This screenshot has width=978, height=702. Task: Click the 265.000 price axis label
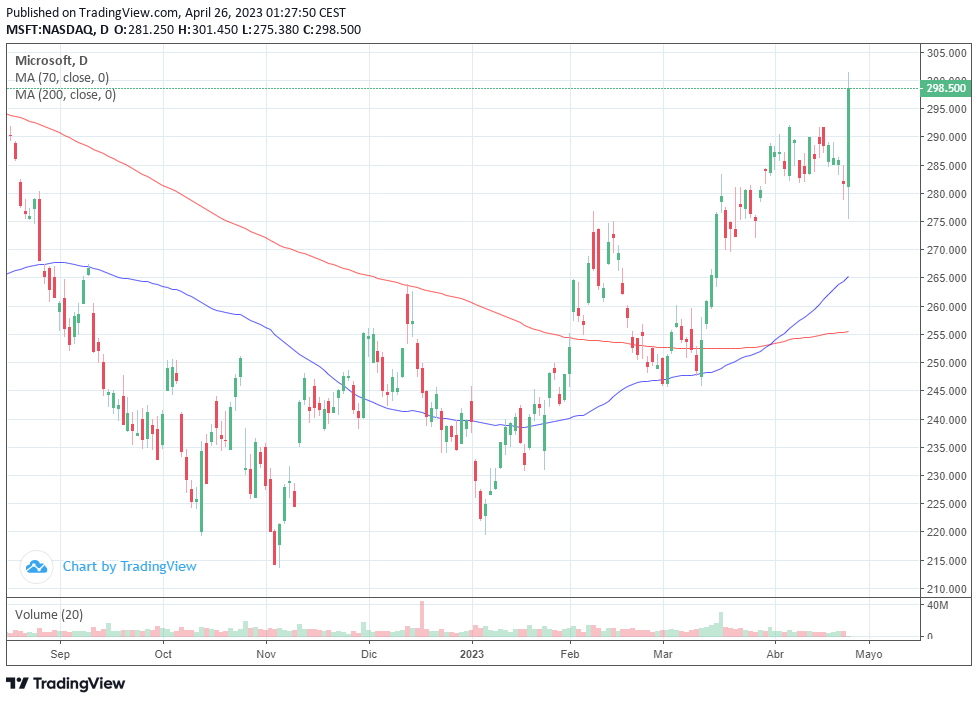coord(946,278)
